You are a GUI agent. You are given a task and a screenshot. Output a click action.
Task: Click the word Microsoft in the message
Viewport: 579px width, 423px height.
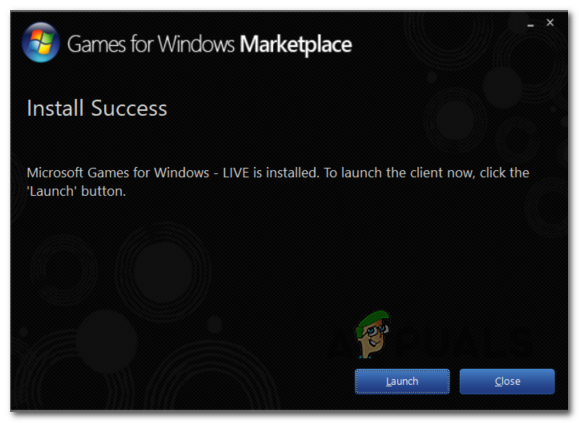[55, 173]
